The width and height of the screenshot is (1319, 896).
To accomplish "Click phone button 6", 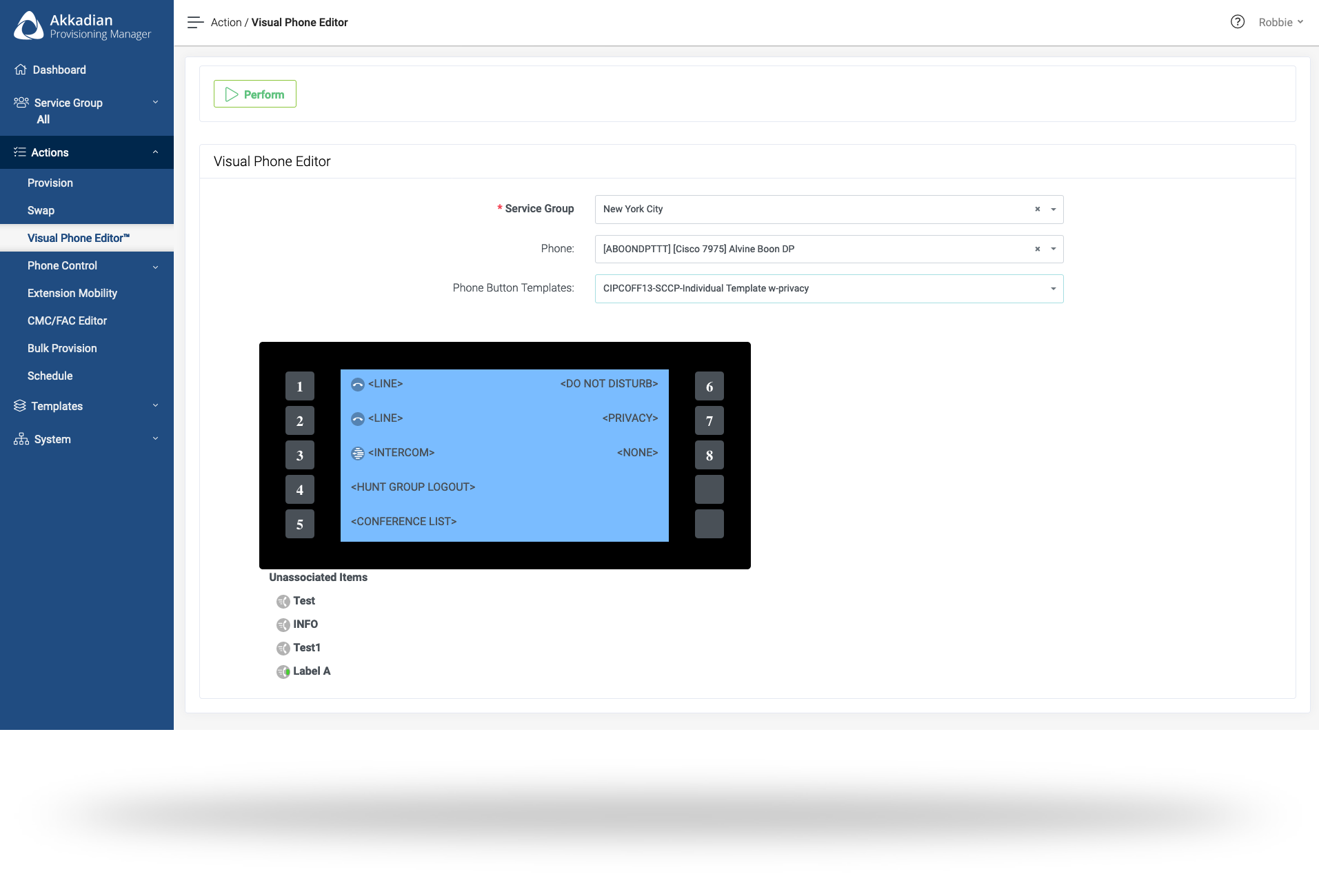I will coord(709,387).
